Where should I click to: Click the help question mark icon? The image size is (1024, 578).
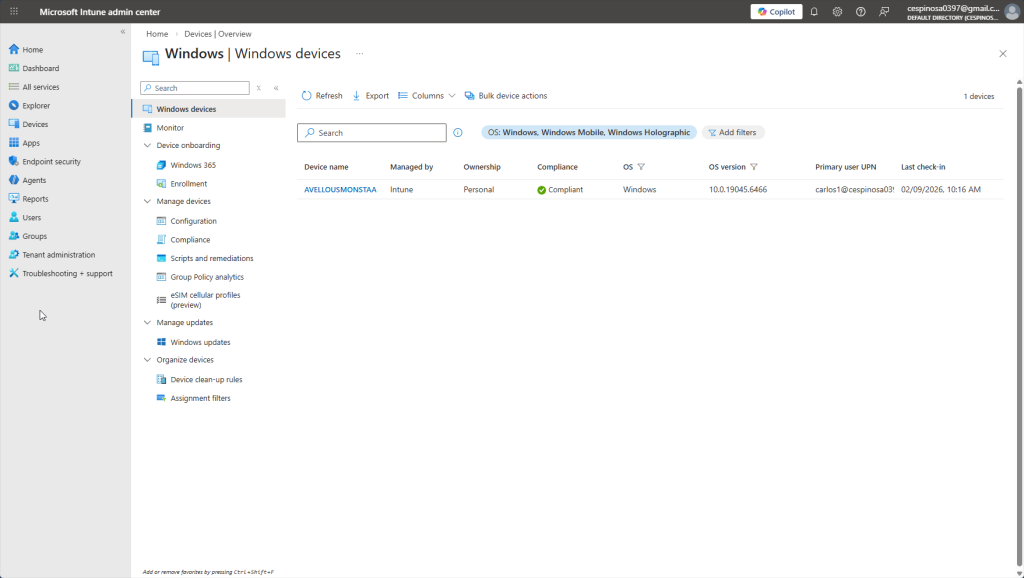[860, 12]
